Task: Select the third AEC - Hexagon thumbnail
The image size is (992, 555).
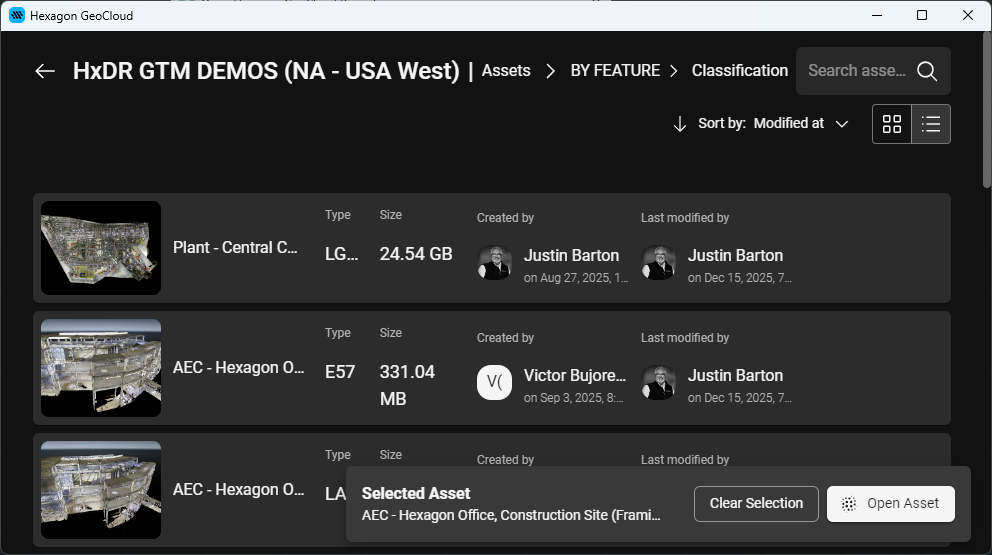Action: [x=101, y=490]
